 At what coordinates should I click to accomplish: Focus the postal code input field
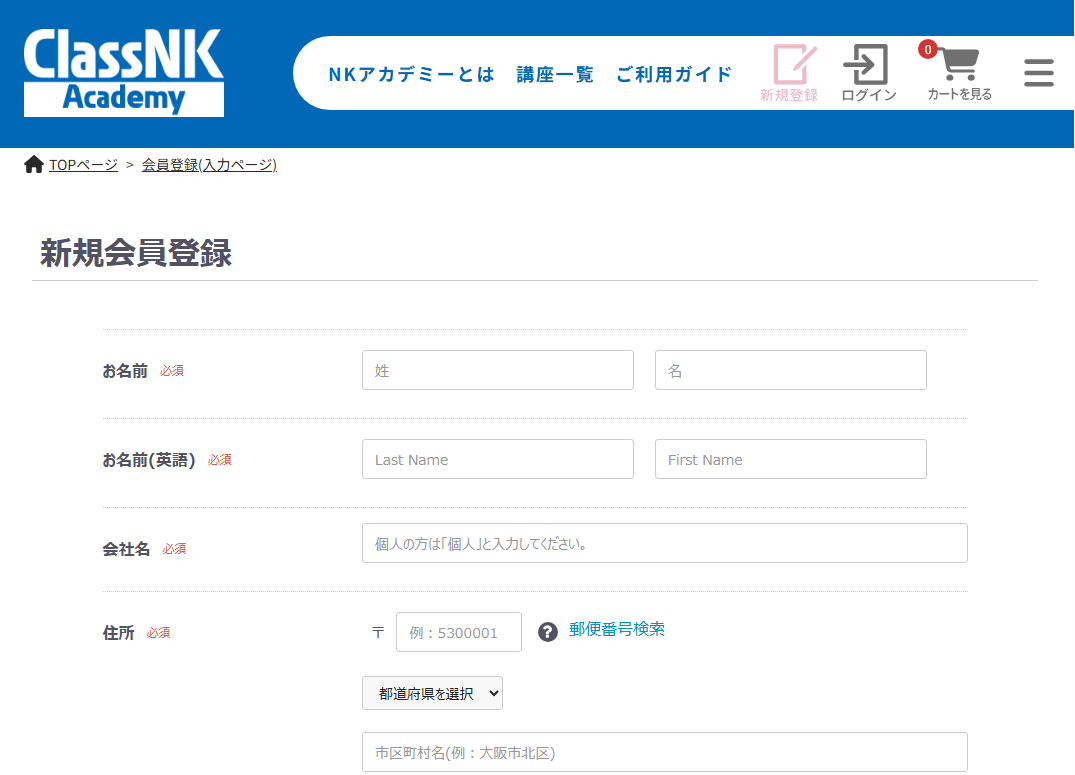(x=459, y=632)
